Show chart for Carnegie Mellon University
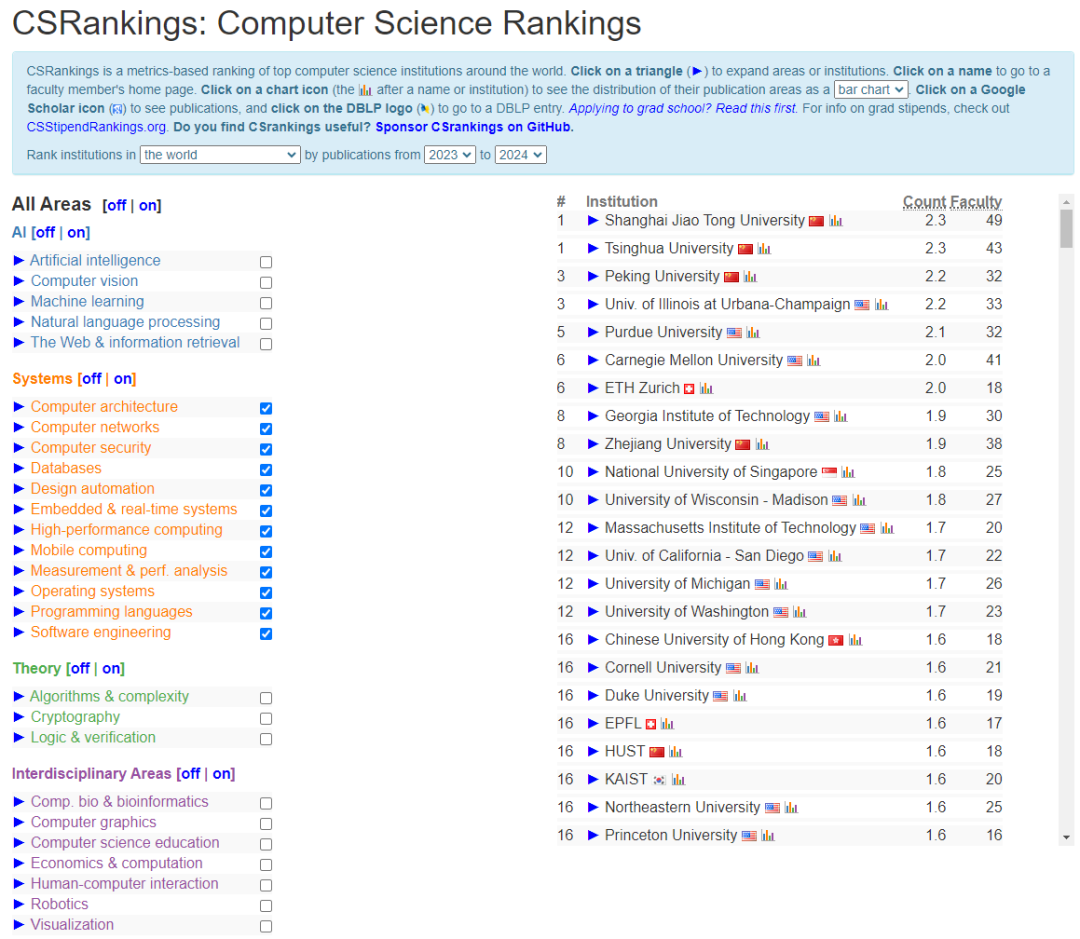This screenshot has width=1080, height=939. [814, 361]
